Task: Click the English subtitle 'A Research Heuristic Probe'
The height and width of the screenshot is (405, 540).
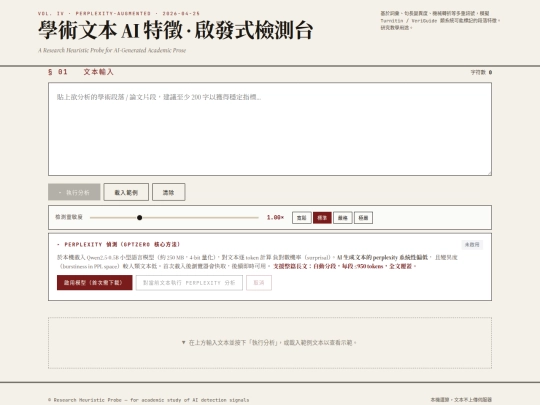Action: pos(112,50)
